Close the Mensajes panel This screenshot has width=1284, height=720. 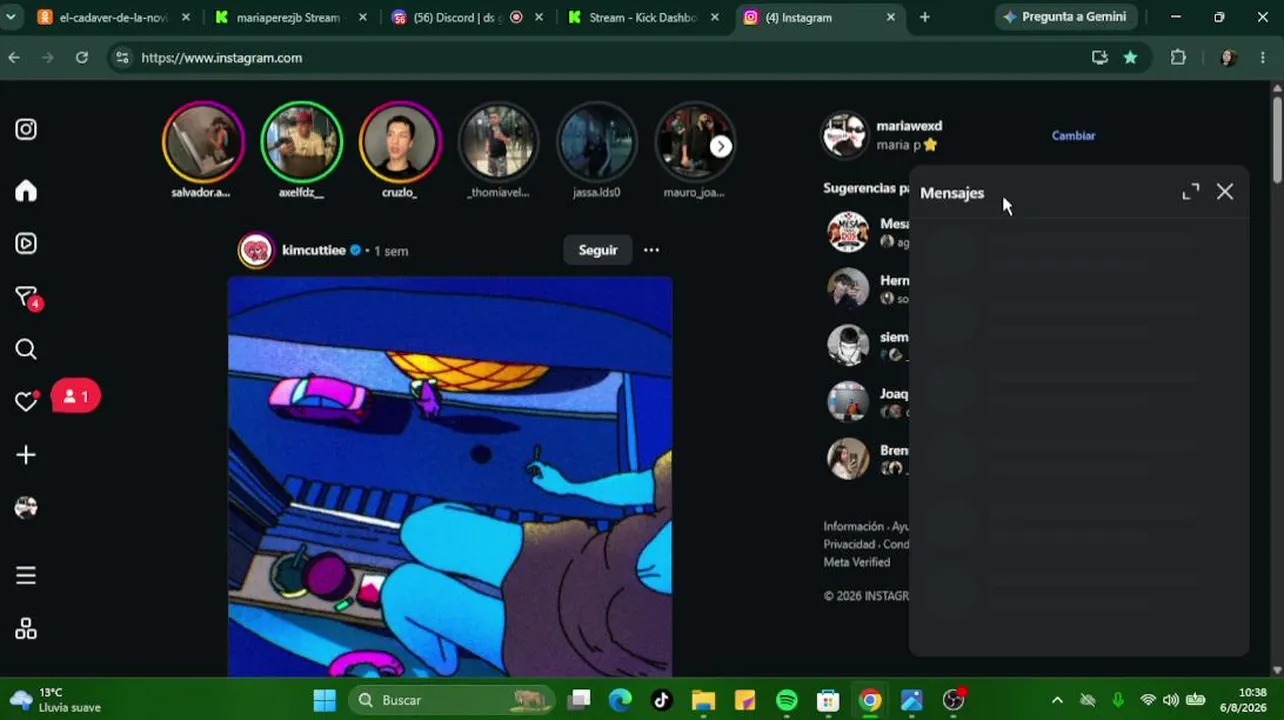[x=1225, y=192]
